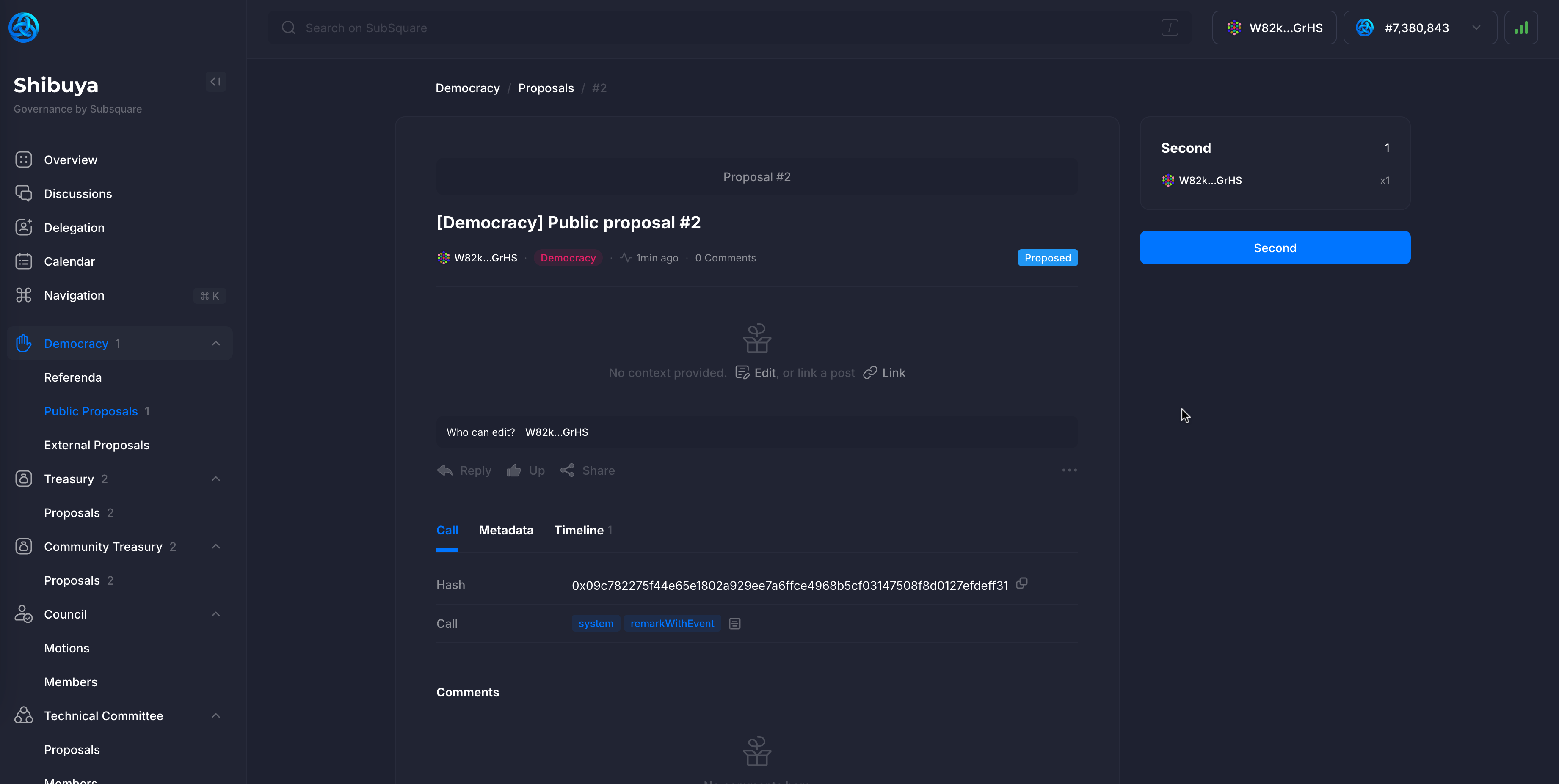Switch to the Timeline tab
Screen dimensions: 1559x784
click(579, 531)
